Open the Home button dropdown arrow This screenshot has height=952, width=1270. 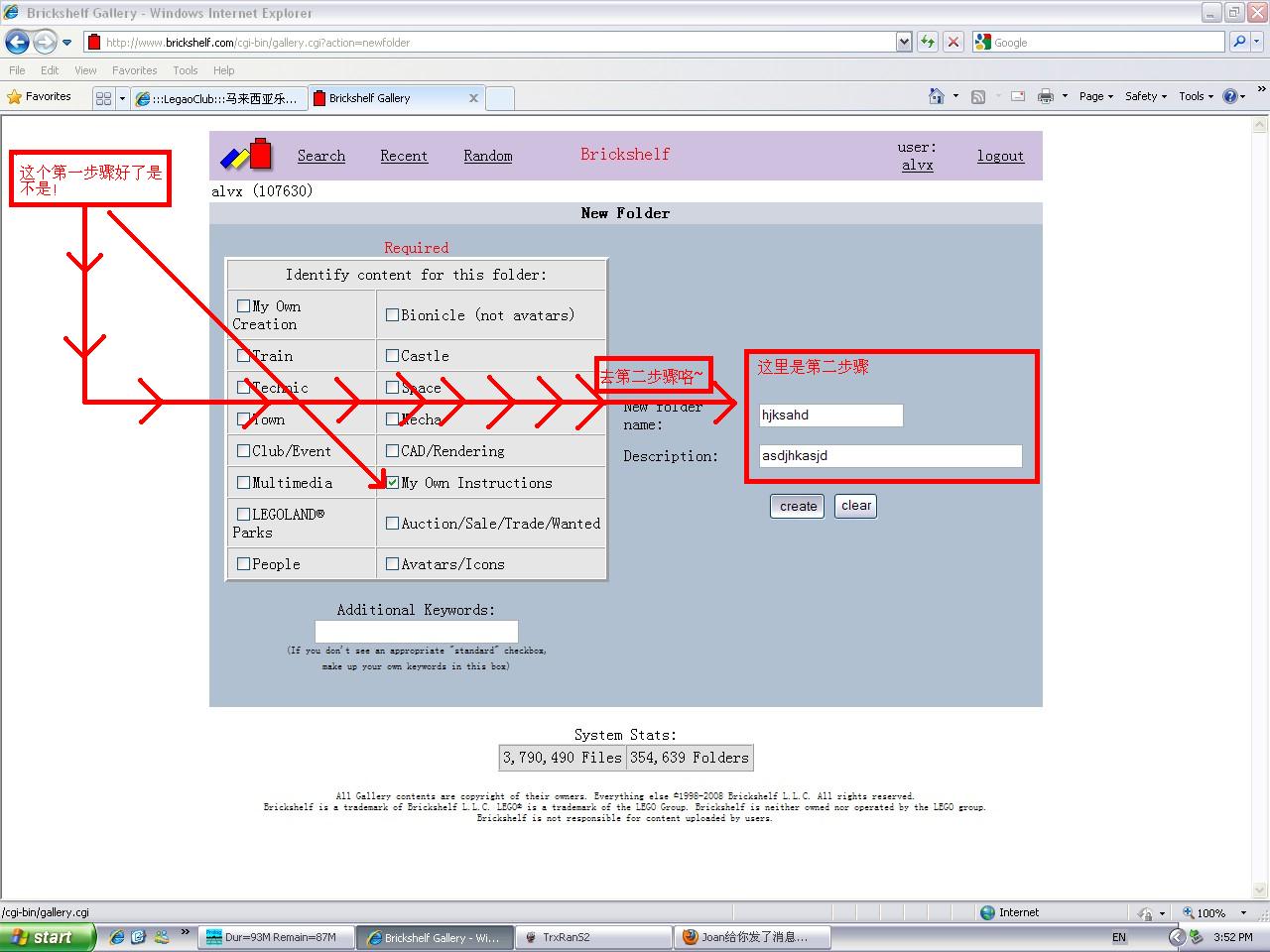coord(955,96)
